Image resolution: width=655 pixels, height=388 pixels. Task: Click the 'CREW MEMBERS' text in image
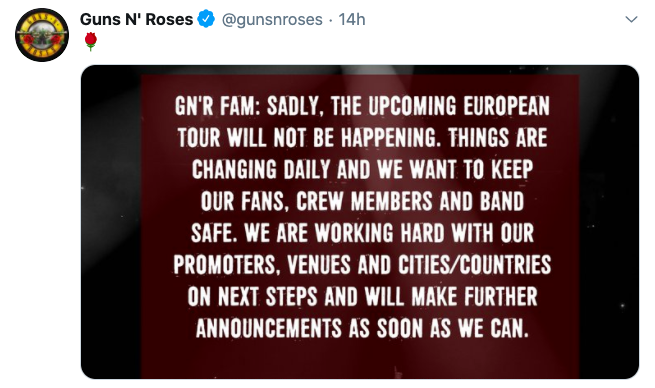coord(364,202)
